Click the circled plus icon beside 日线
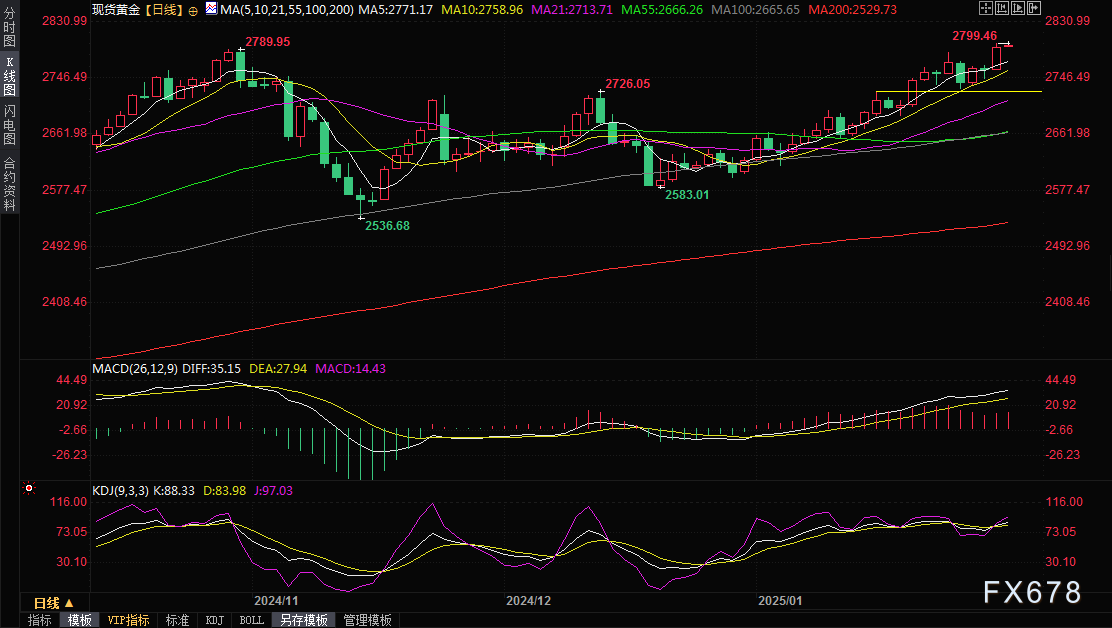 [193, 10]
